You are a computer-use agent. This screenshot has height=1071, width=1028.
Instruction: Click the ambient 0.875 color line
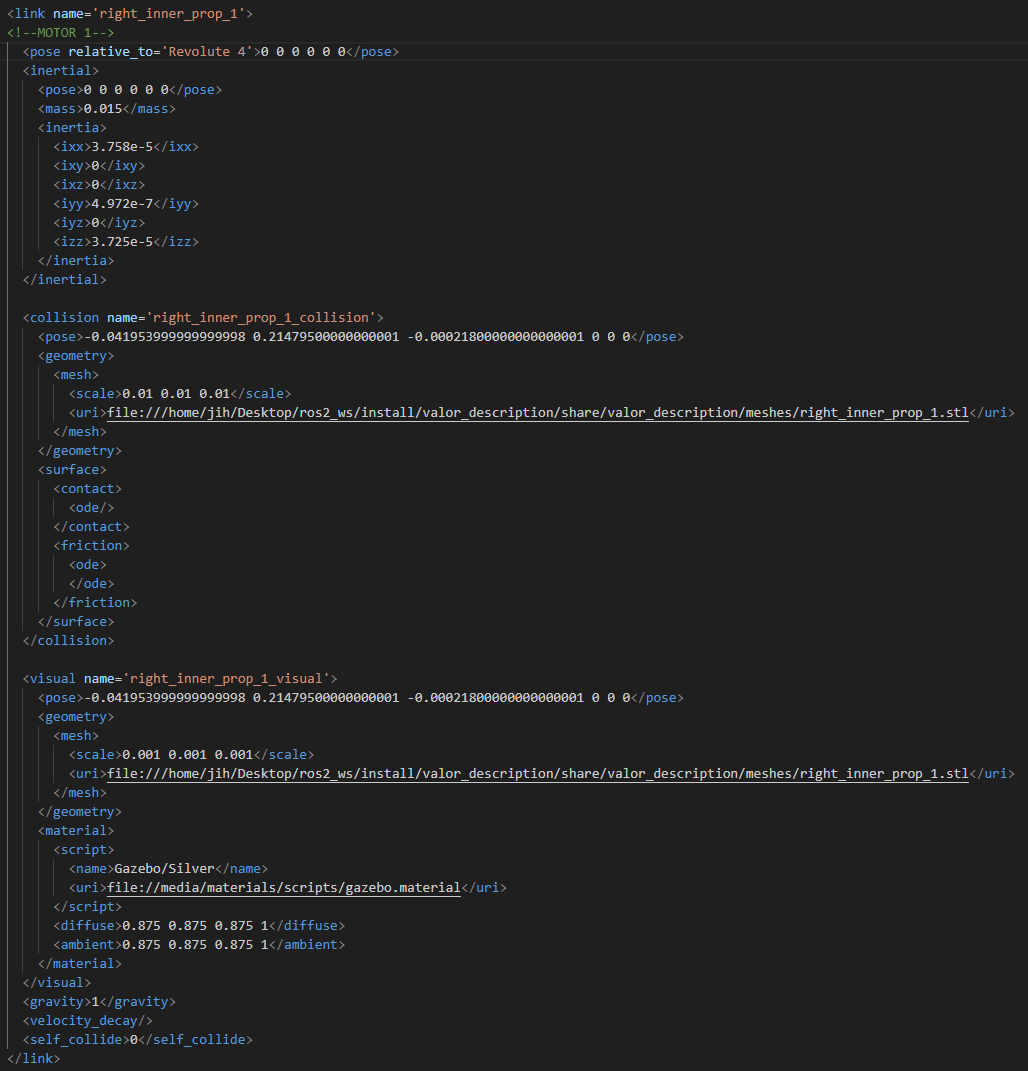(x=199, y=945)
